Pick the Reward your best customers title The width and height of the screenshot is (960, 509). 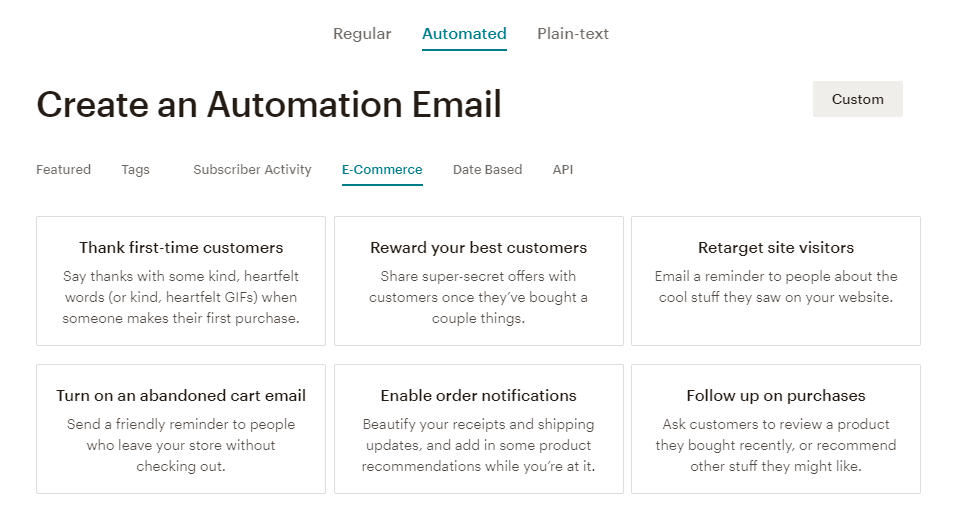tap(478, 248)
